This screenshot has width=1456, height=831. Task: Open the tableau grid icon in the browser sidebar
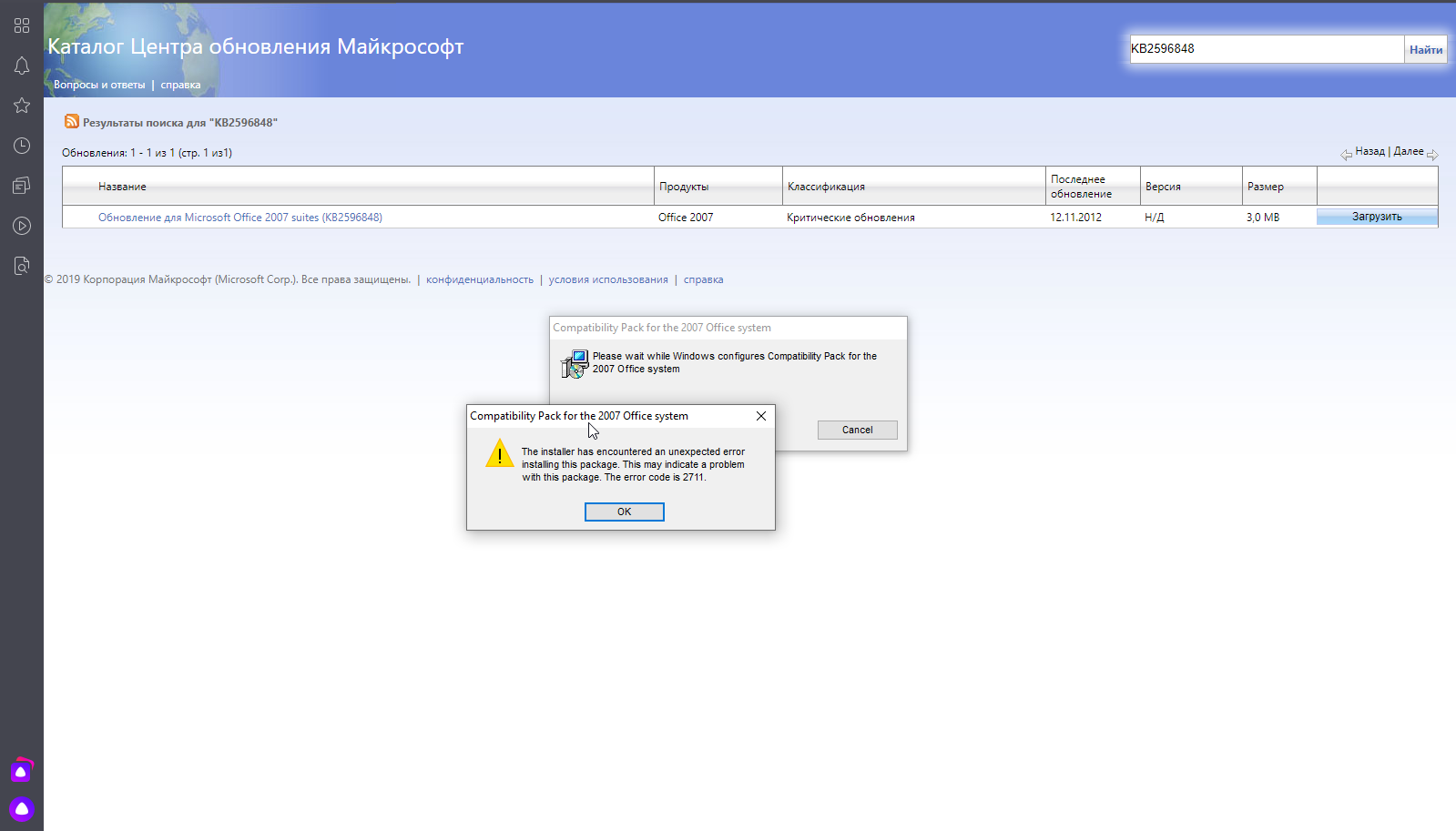22,25
